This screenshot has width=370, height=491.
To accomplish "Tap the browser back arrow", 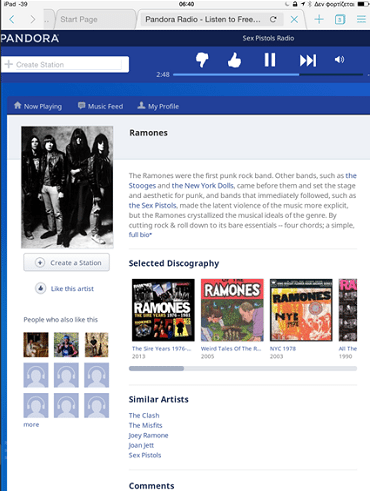I will coord(12,19).
